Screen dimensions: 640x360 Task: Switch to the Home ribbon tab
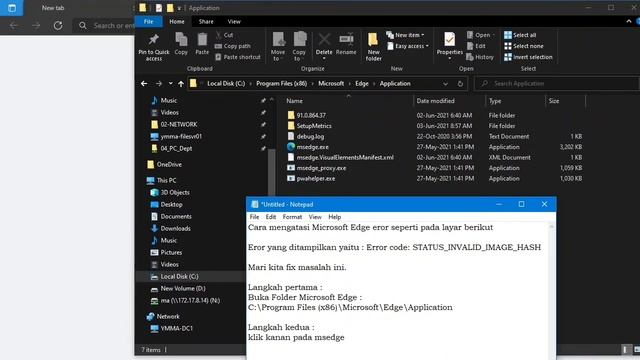click(177, 22)
